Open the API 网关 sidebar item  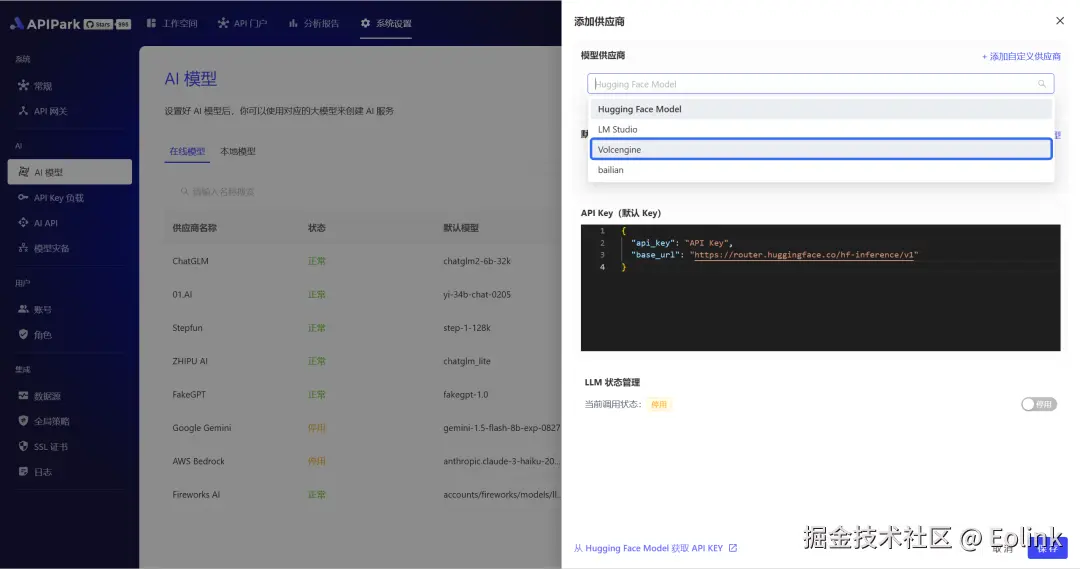pyautogui.click(x=70, y=111)
